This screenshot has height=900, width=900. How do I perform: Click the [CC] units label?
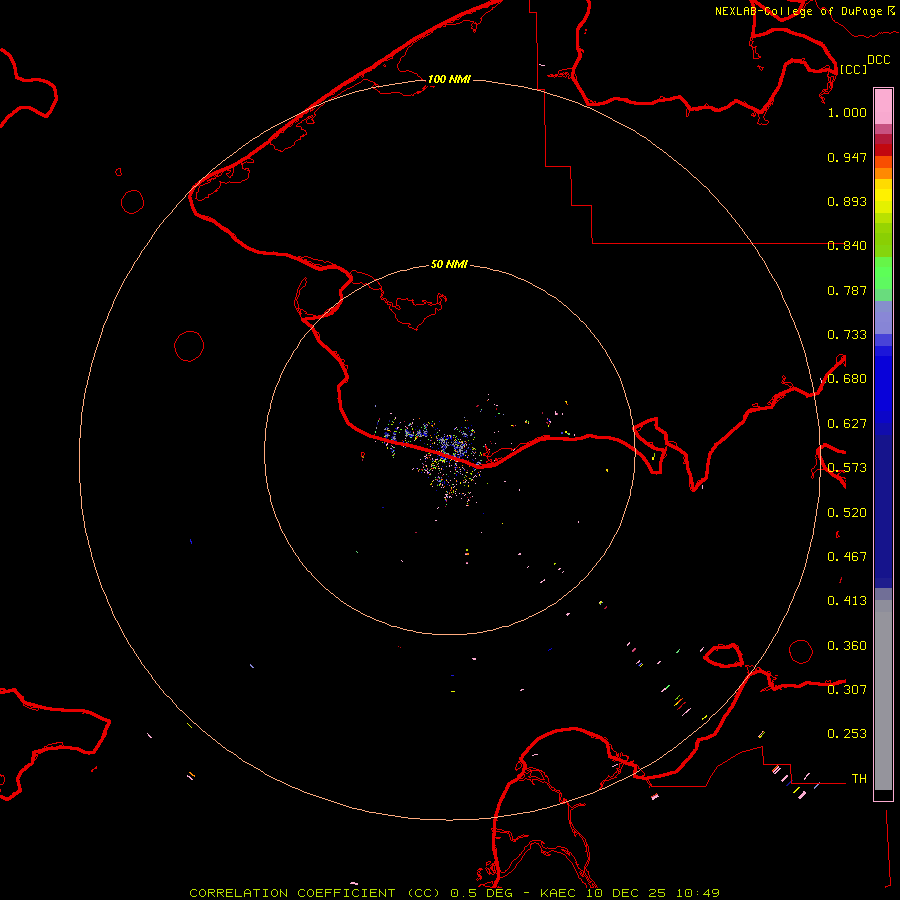click(853, 69)
